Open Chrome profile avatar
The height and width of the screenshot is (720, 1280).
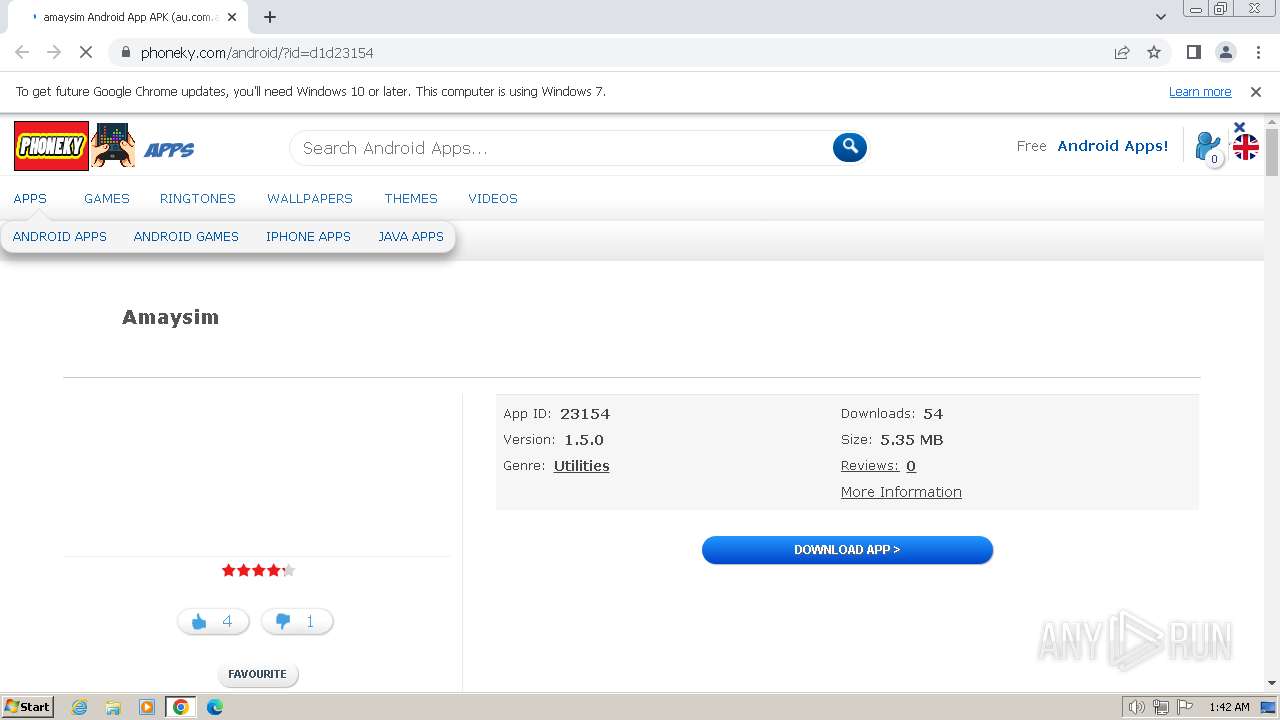pyautogui.click(x=1225, y=52)
